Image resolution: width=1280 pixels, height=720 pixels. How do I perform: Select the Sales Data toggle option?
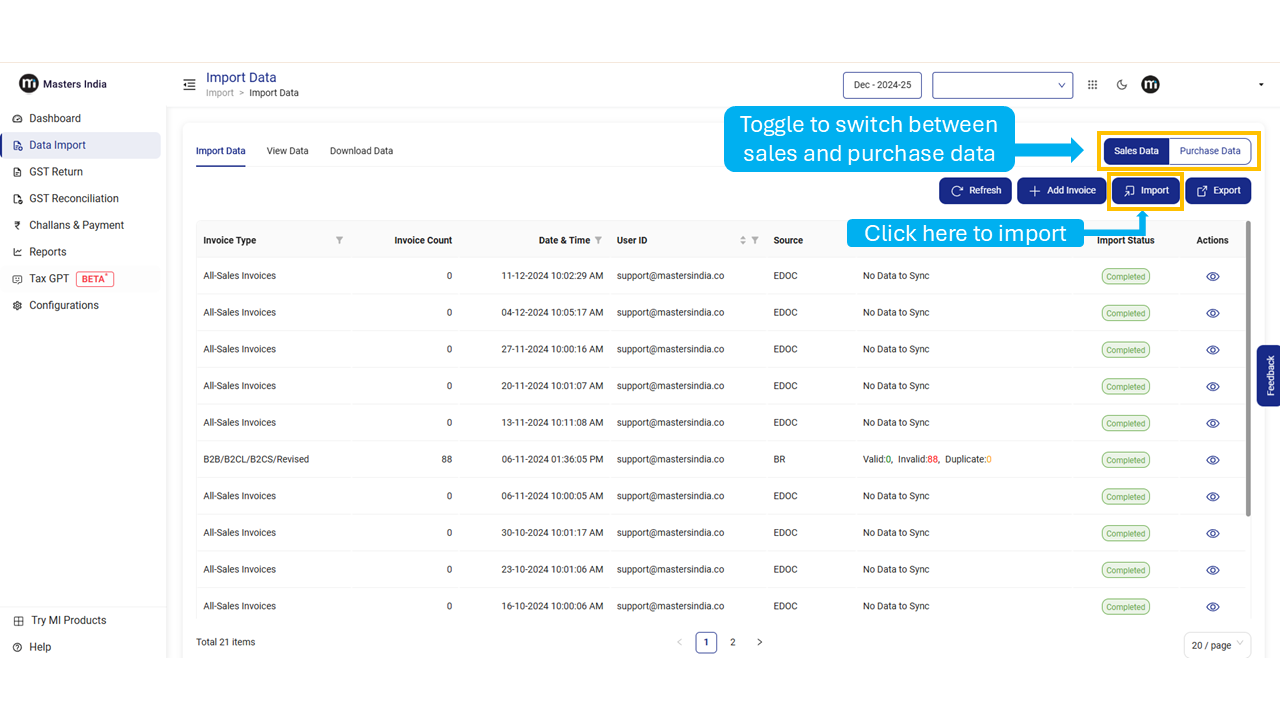tap(1136, 151)
